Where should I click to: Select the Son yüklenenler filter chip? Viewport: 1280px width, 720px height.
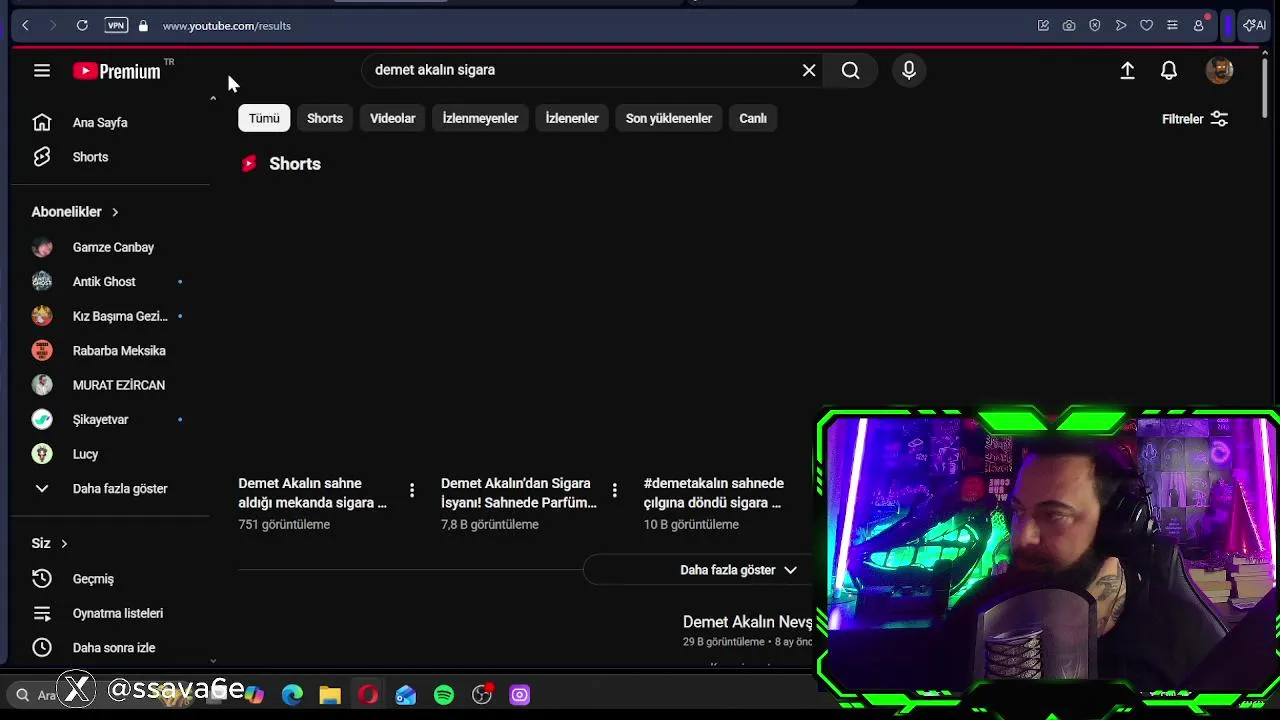669,118
